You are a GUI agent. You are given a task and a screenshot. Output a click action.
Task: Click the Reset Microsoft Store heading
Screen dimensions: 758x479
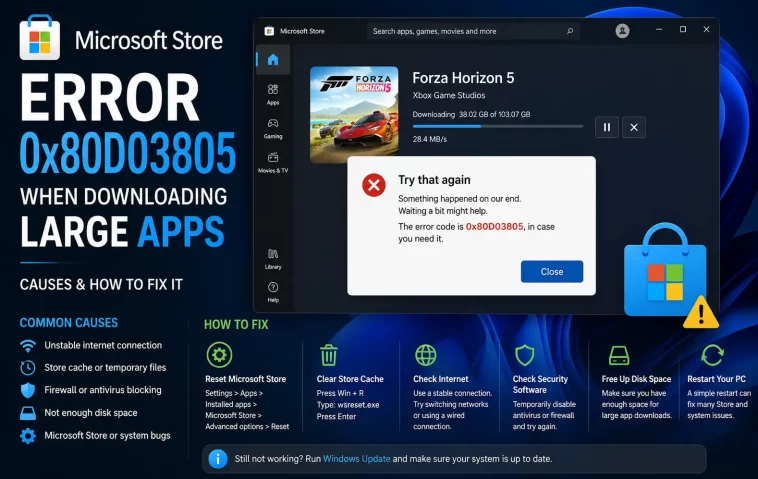246,379
